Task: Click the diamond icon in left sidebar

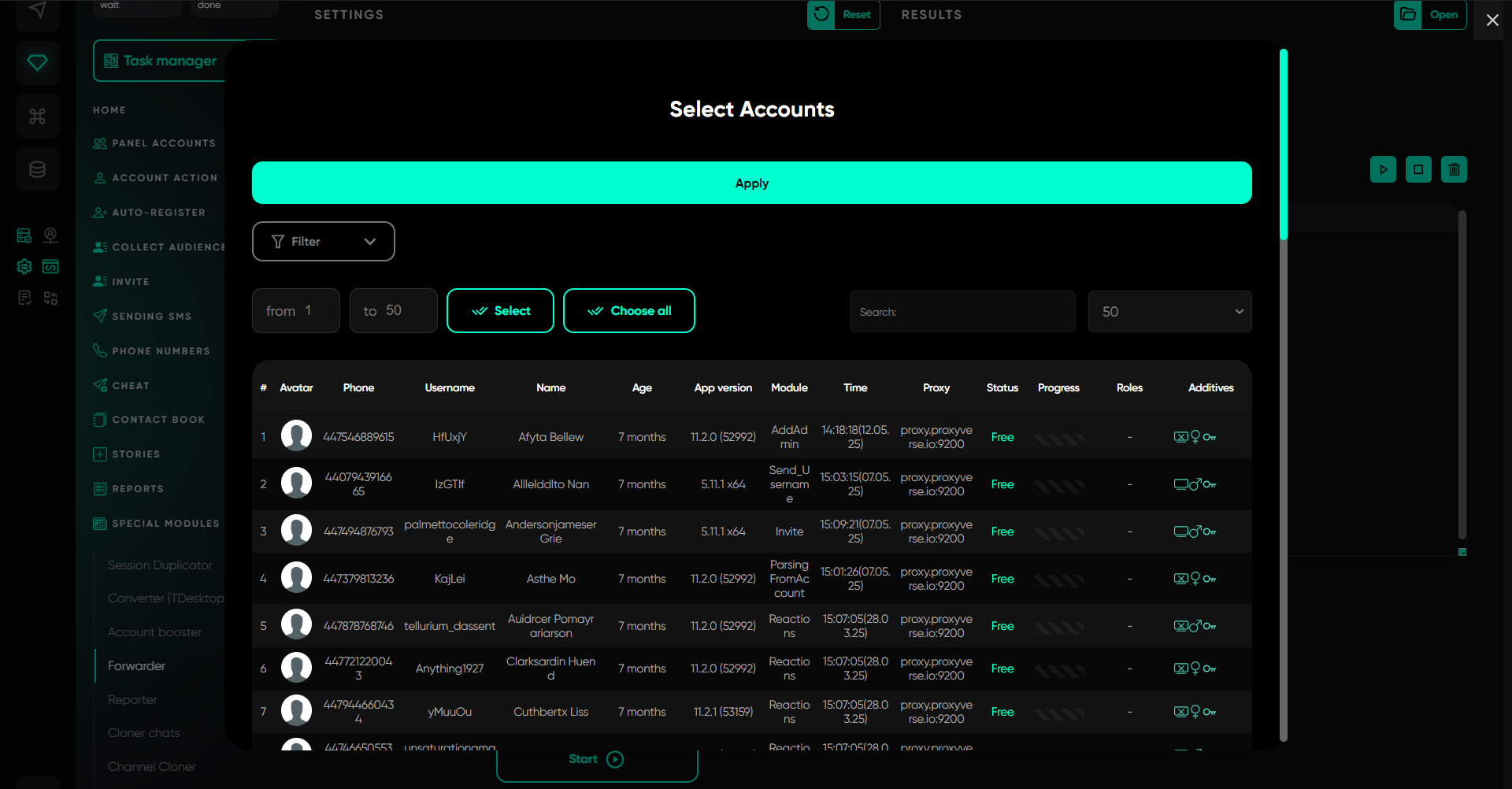Action: 37,63
